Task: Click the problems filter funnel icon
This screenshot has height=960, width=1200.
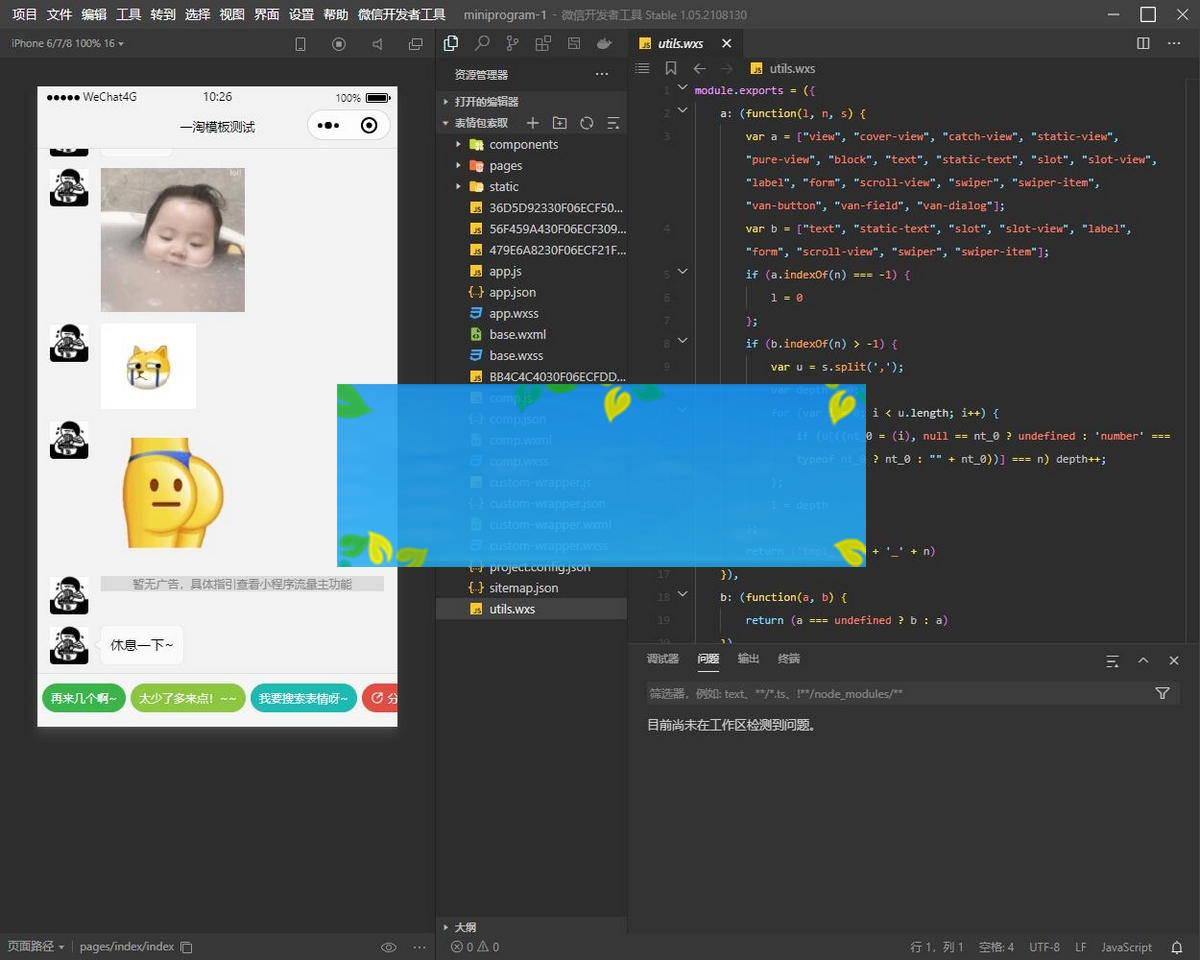Action: 1162,693
